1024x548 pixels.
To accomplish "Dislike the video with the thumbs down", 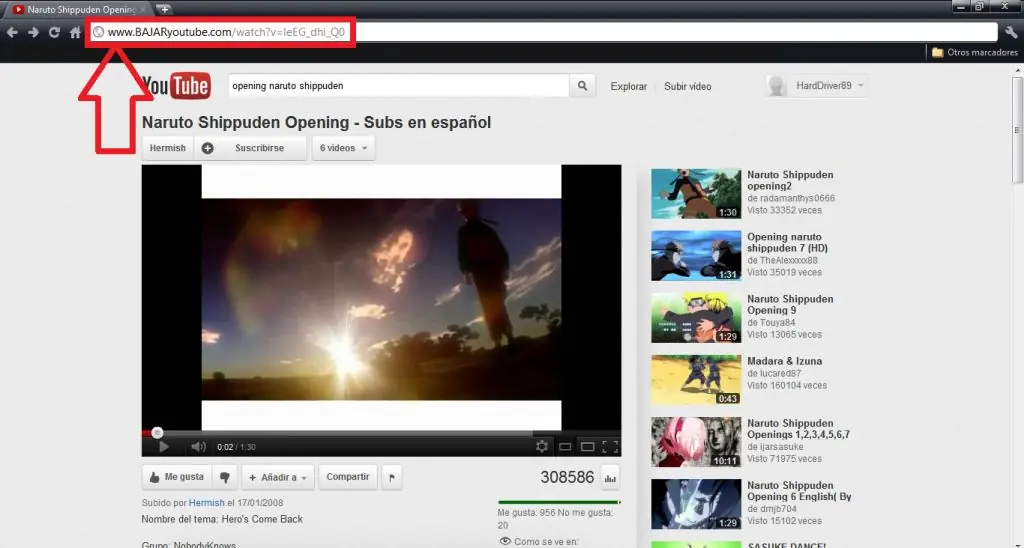I will 225,477.
